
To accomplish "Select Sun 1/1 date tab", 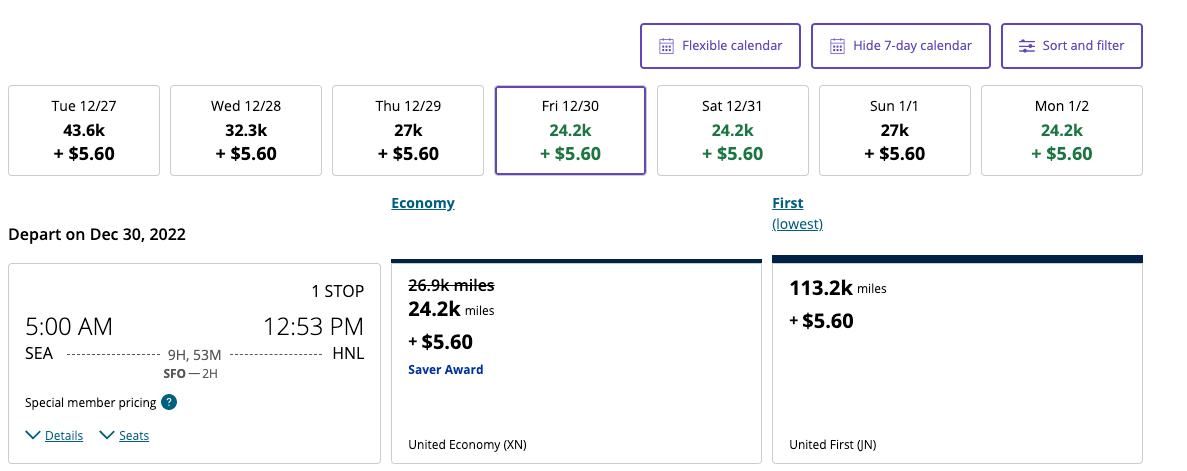I will point(894,130).
